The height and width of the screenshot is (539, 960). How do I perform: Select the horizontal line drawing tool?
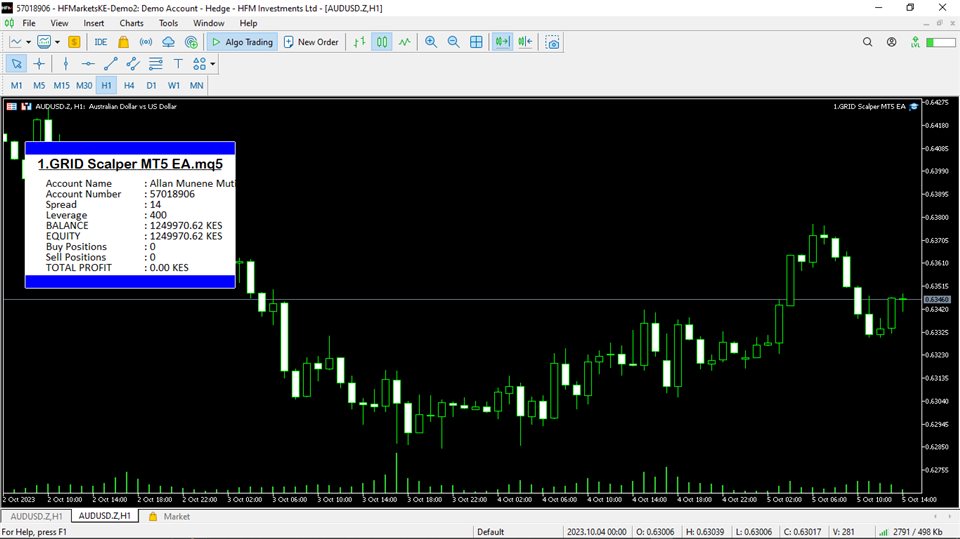pyautogui.click(x=88, y=64)
